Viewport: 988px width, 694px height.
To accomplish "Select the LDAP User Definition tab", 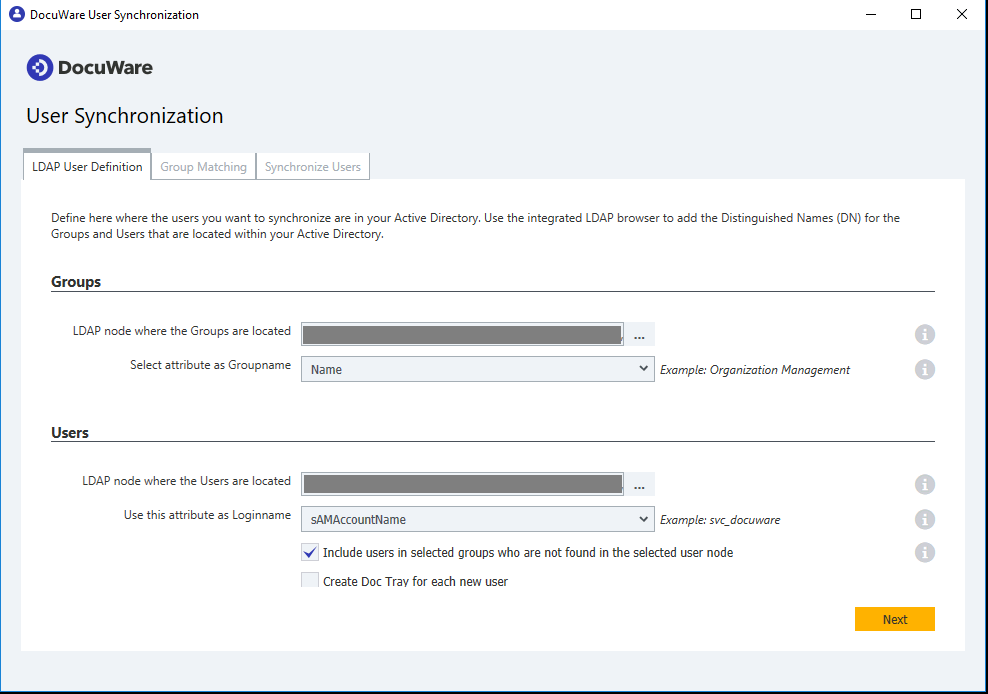I will [x=87, y=167].
